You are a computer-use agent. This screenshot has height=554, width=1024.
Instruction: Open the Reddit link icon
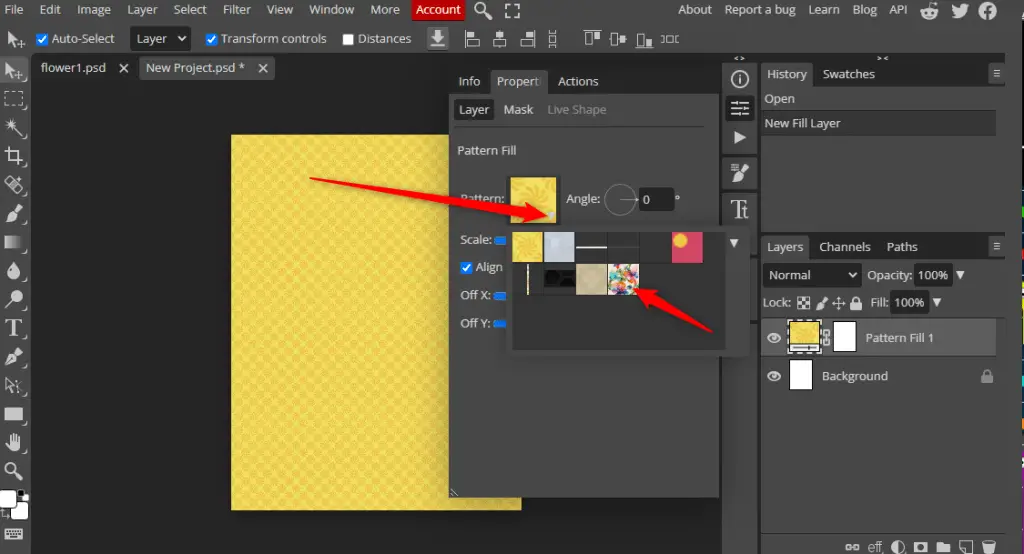pyautogui.click(x=929, y=10)
